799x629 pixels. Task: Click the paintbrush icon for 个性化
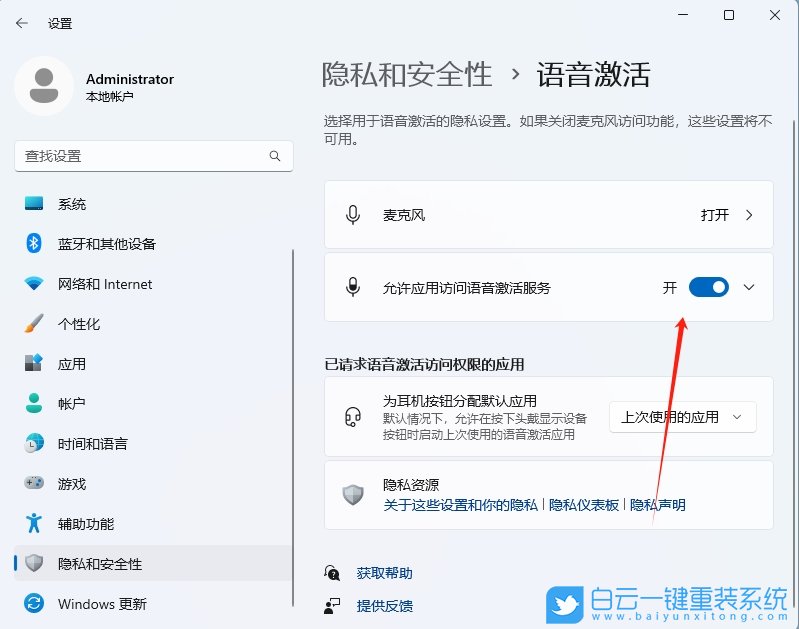(34, 323)
